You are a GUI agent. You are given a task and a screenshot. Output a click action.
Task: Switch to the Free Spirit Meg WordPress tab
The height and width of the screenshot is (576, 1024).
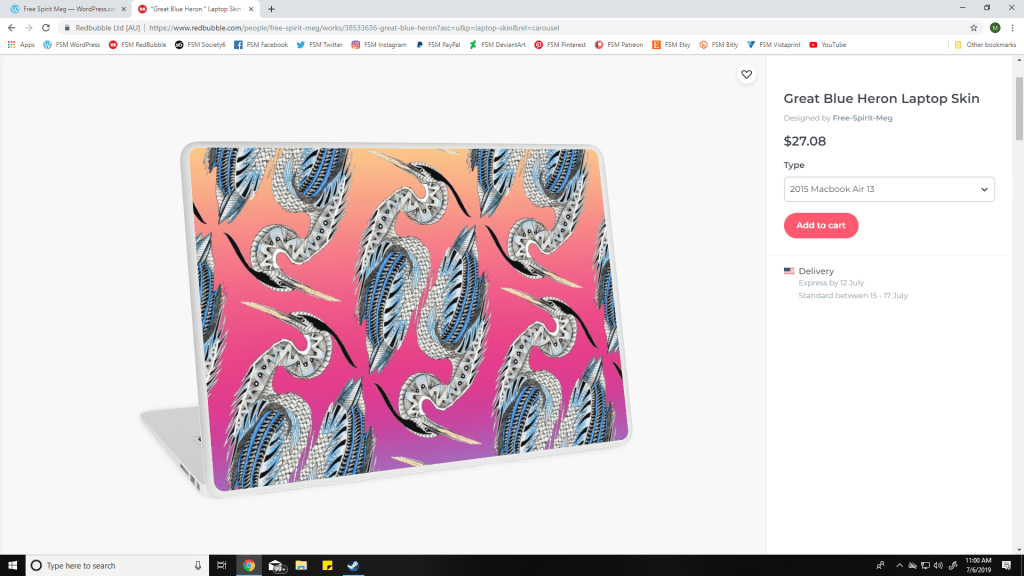point(68,9)
